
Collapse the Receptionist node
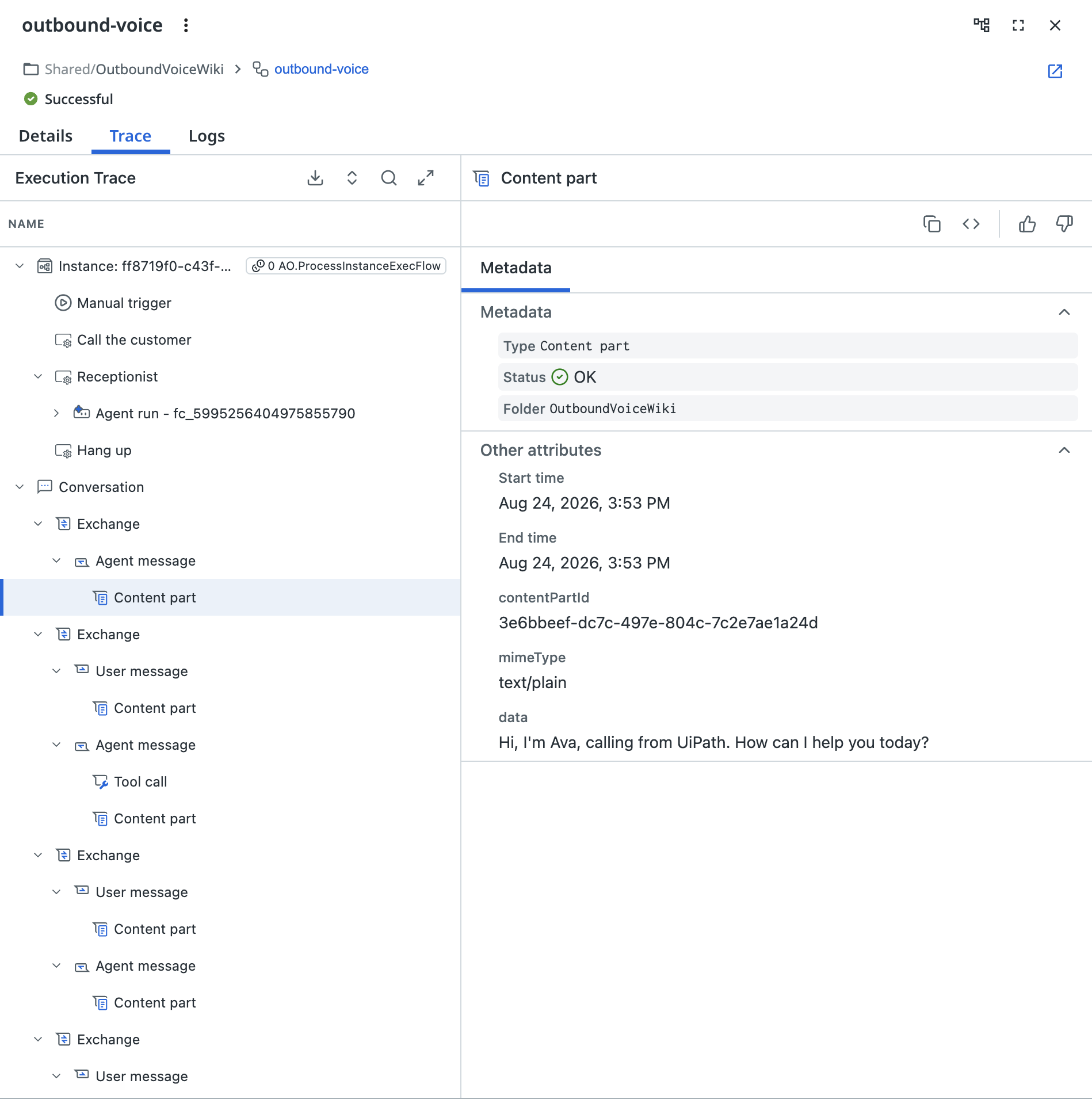point(38,376)
